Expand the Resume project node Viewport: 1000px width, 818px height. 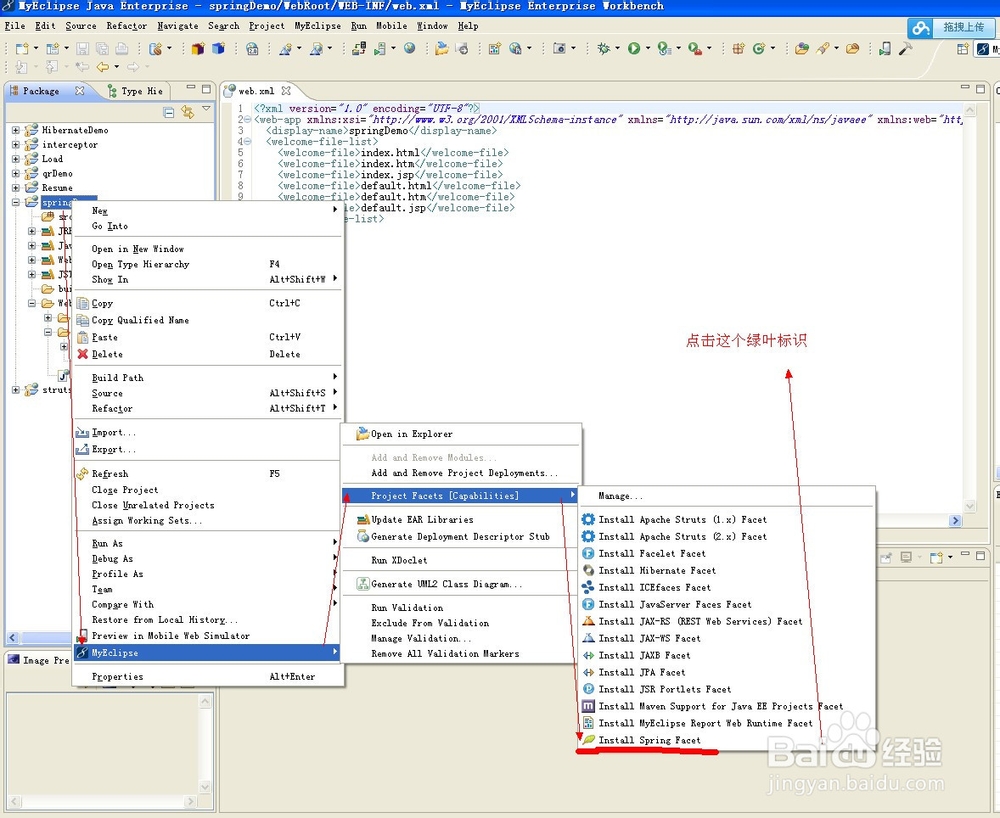click(16, 187)
